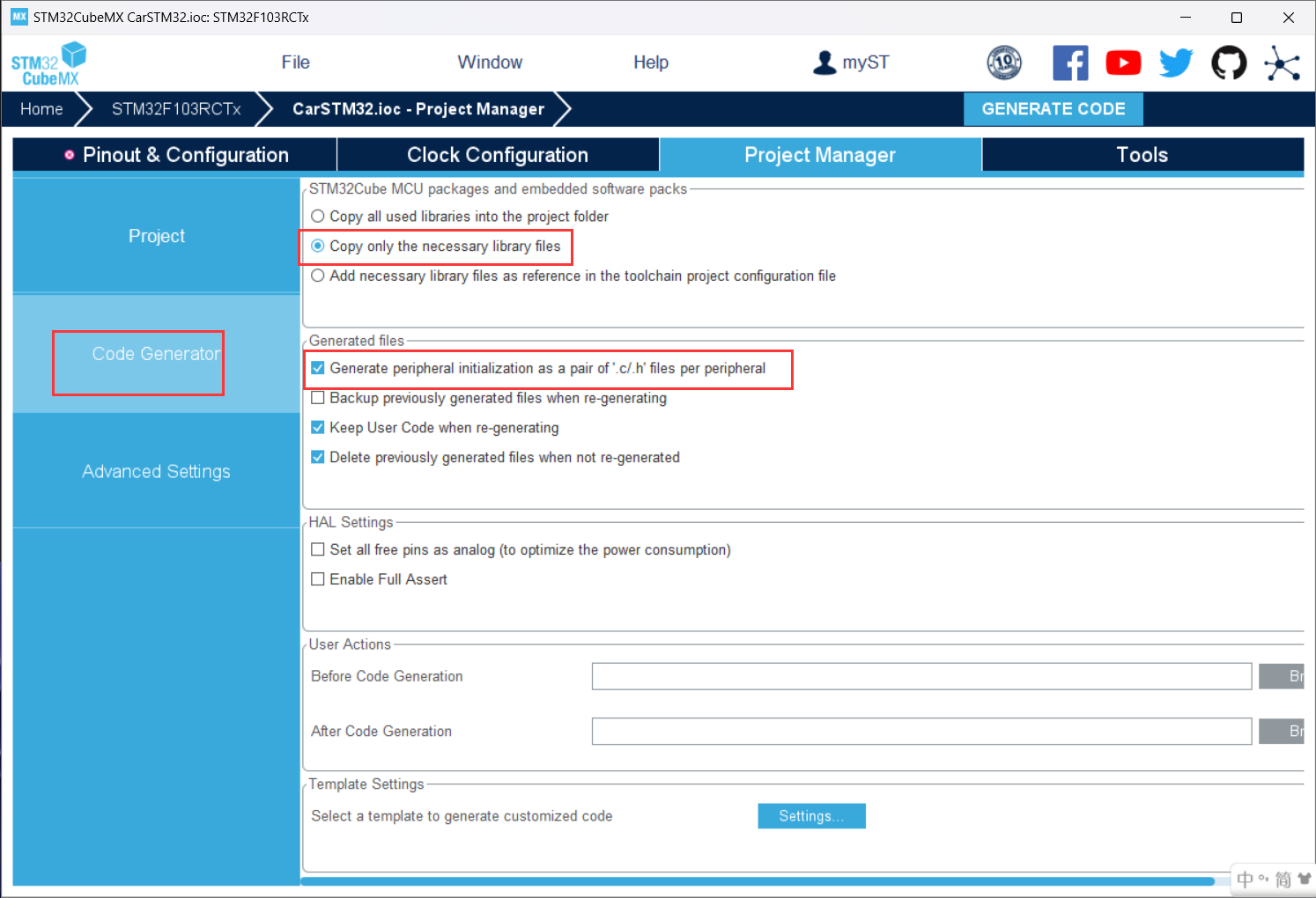Go to Home breadcrumb

tap(41, 109)
